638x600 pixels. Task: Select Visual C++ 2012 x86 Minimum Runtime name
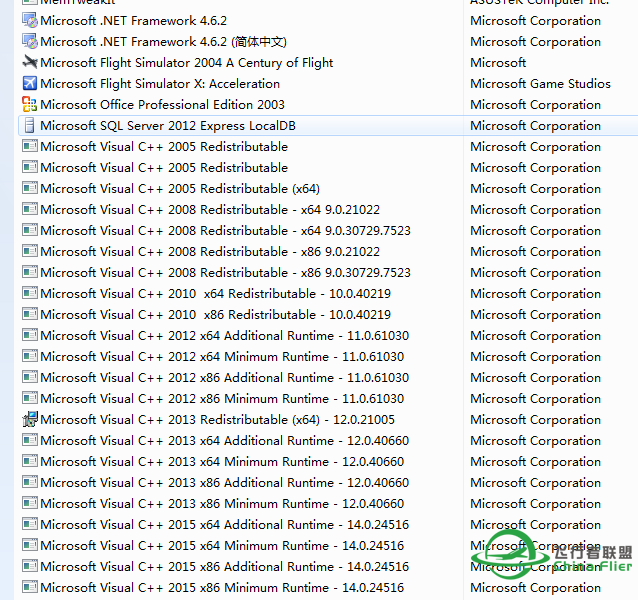(x=222, y=399)
